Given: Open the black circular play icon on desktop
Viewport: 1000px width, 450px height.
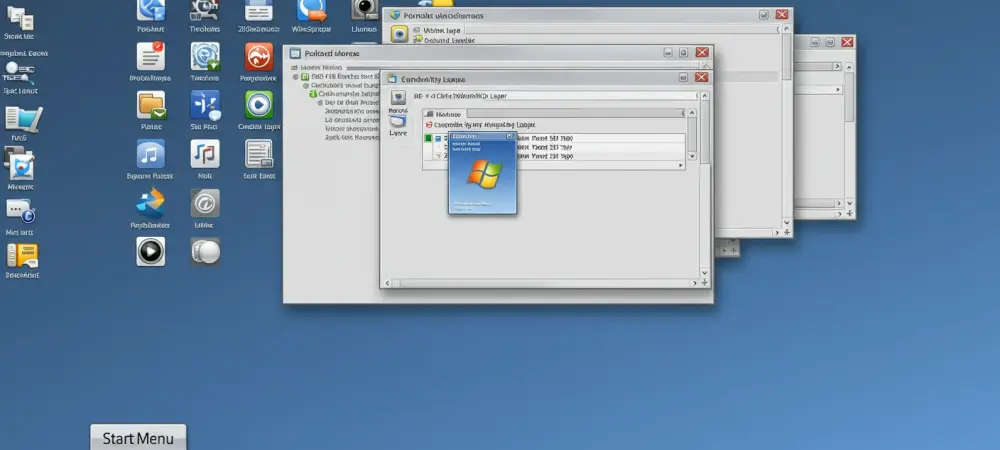Looking at the screenshot, I should 151,251.
